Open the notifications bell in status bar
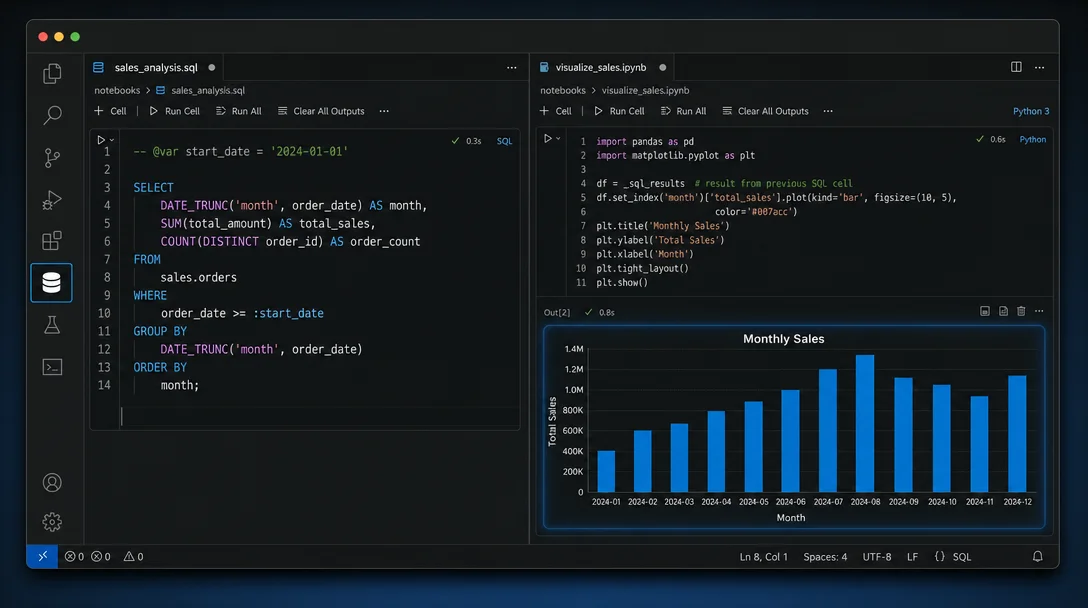 [1037, 556]
